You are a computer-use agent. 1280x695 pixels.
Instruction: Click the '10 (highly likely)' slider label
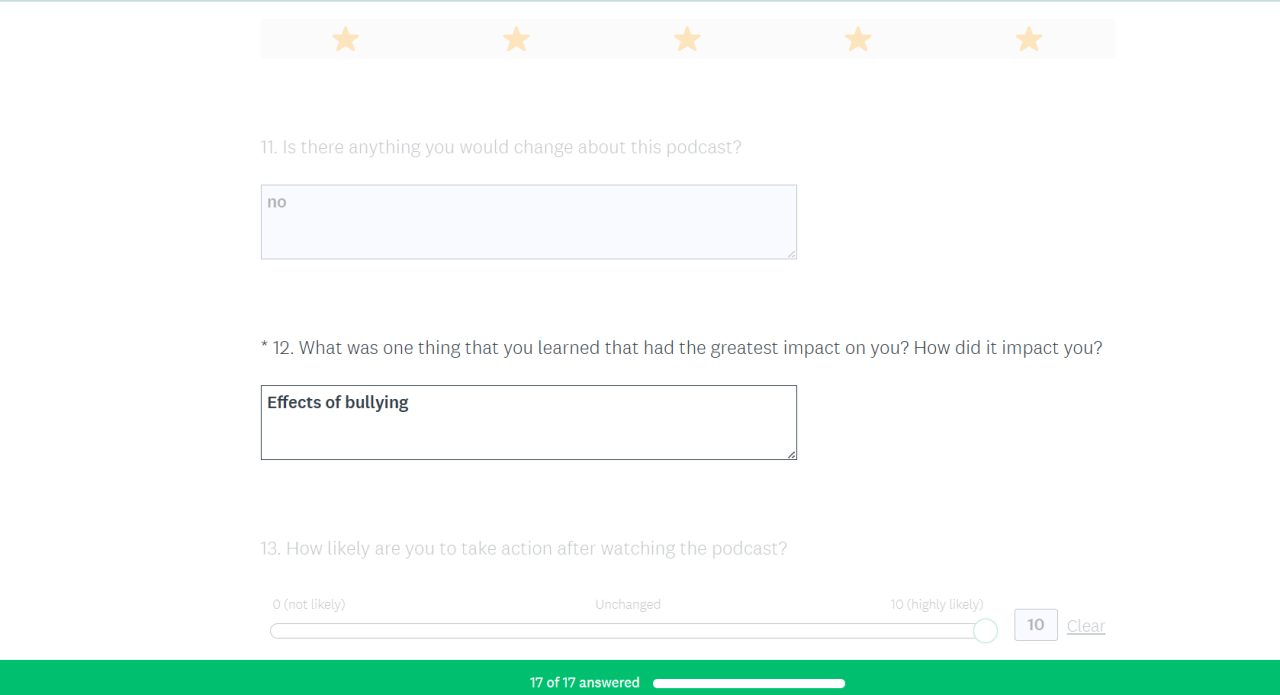(937, 604)
